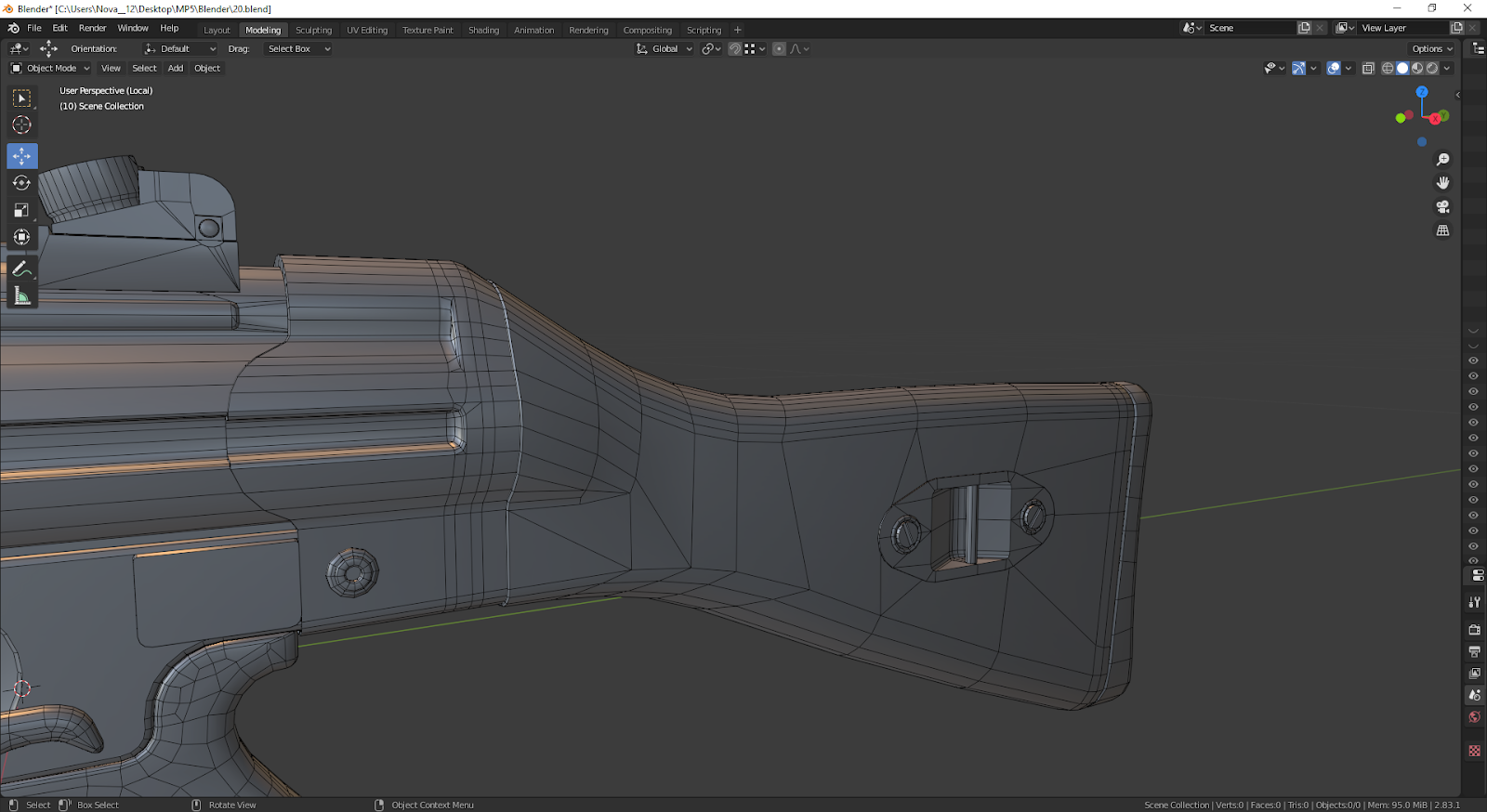Click the Options button in the header

click(1431, 49)
